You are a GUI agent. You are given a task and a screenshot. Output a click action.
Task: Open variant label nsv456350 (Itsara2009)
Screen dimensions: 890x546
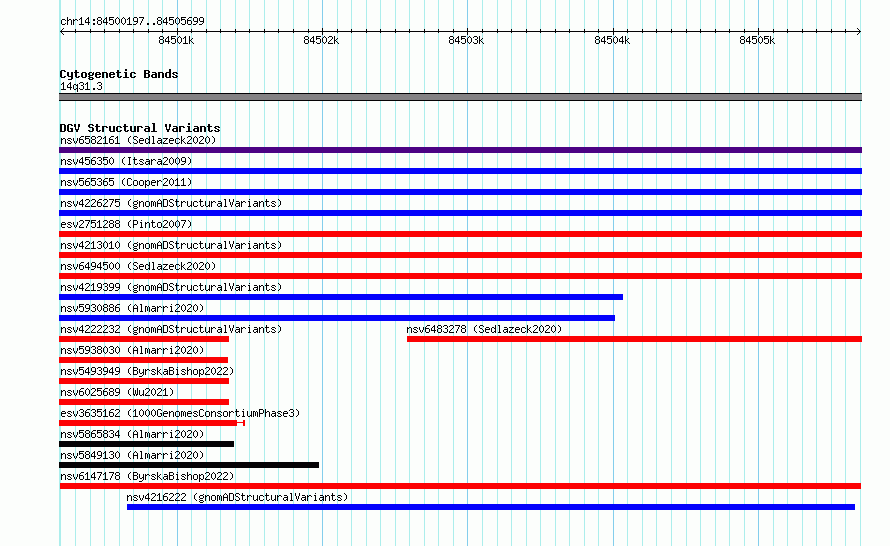click(126, 161)
